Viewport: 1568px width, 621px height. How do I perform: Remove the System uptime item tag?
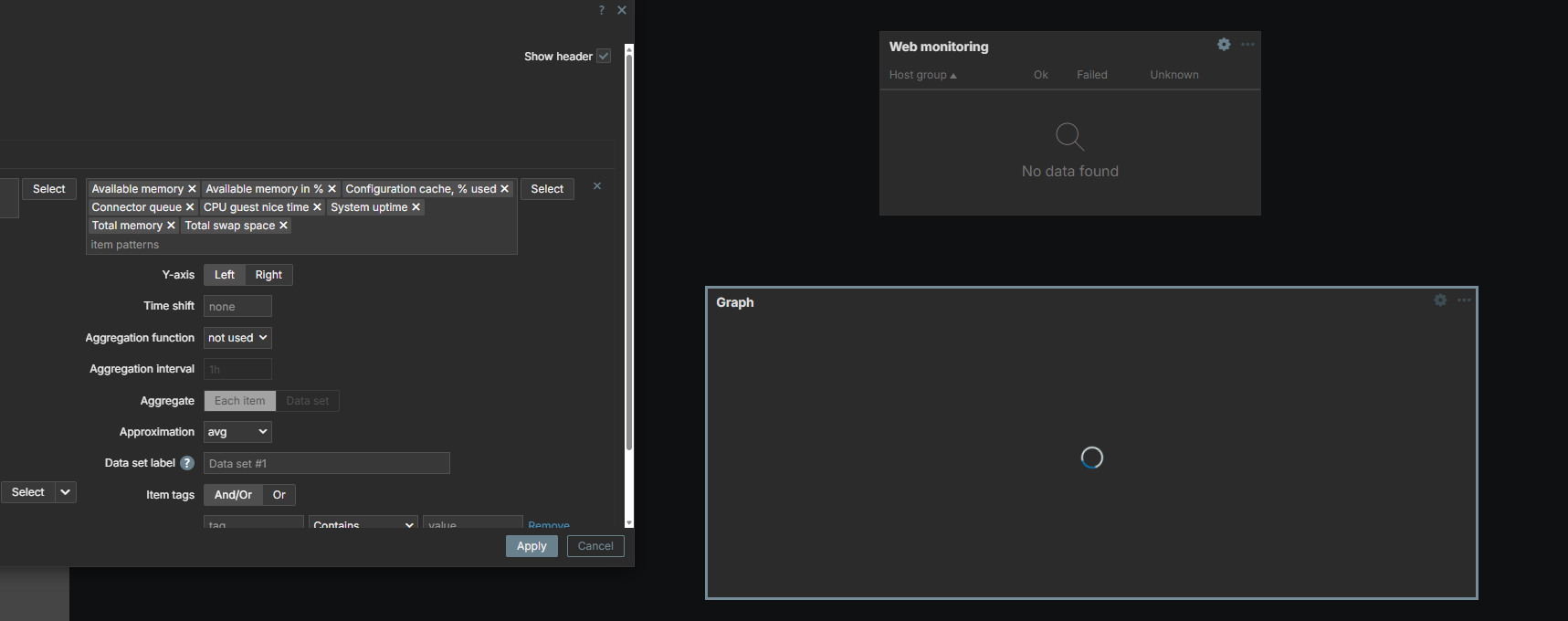(x=416, y=207)
